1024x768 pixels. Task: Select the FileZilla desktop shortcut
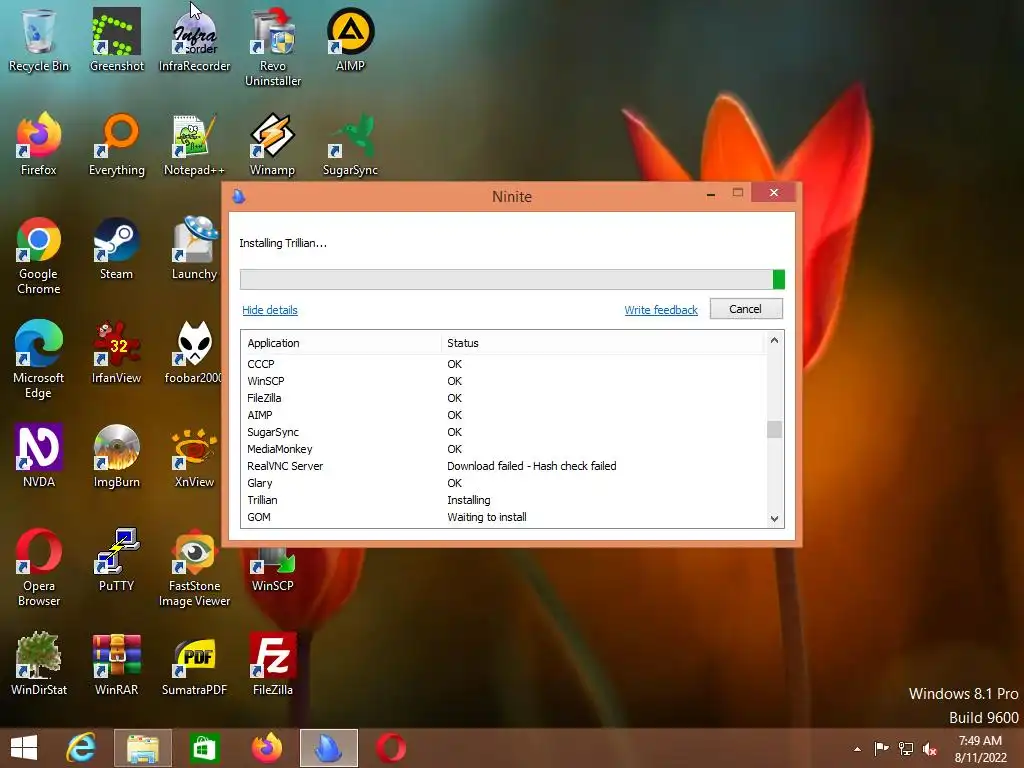[x=273, y=664]
